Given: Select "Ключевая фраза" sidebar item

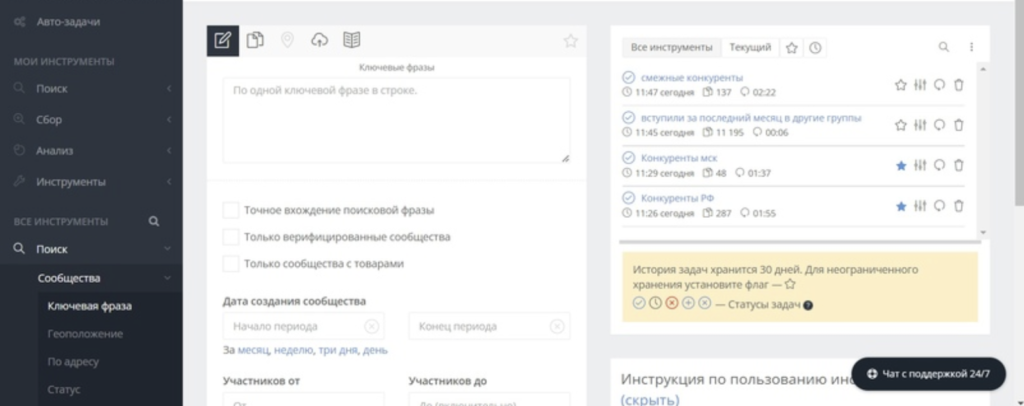Looking at the screenshot, I should 89,306.
